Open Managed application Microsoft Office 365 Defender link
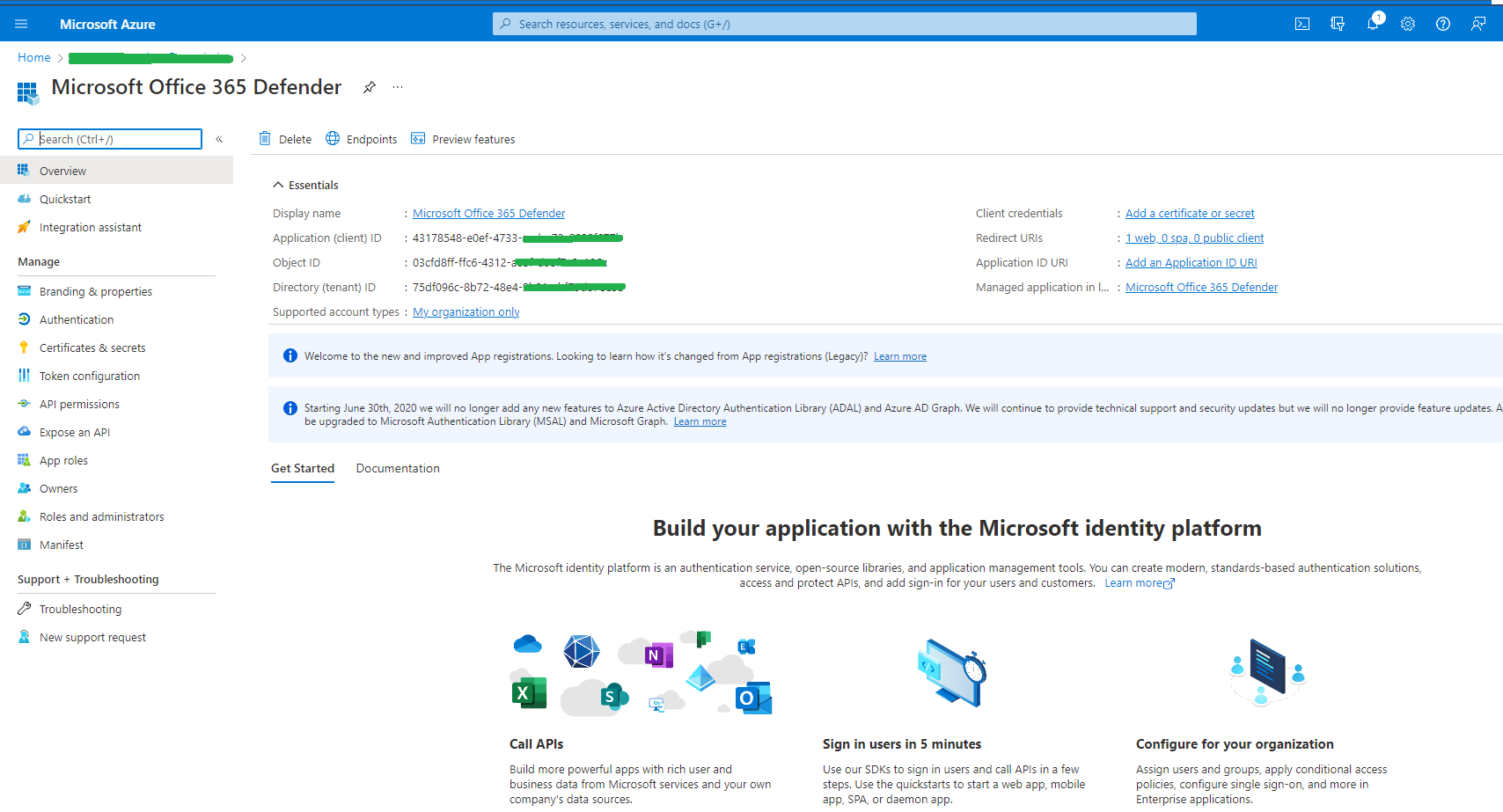The image size is (1503, 812). coord(1201,287)
